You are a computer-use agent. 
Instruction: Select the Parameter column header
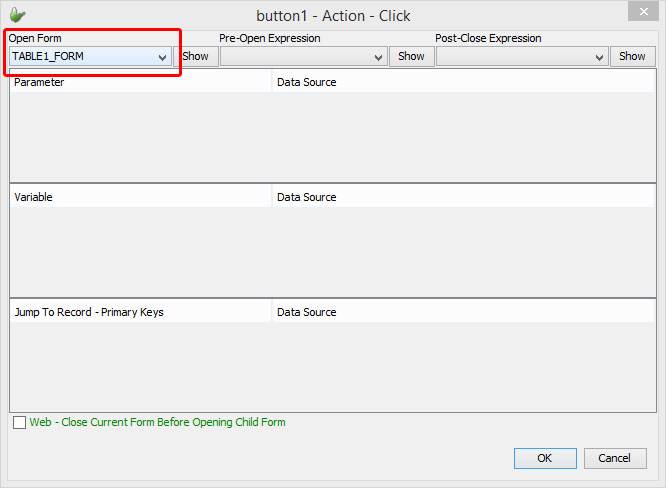(140, 82)
